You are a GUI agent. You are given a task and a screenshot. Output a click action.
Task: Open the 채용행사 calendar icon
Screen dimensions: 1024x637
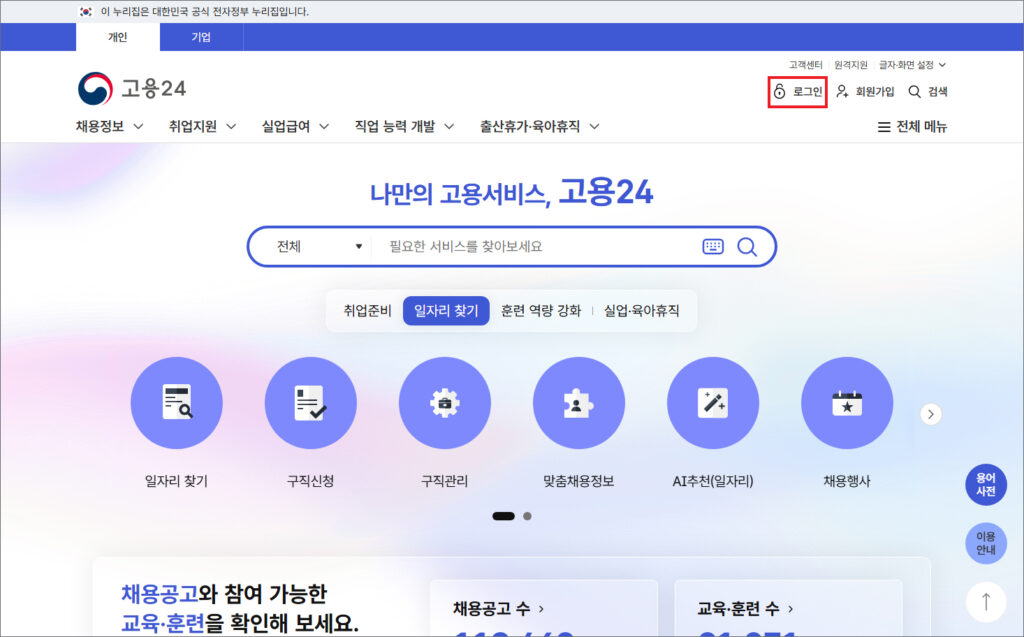point(847,403)
